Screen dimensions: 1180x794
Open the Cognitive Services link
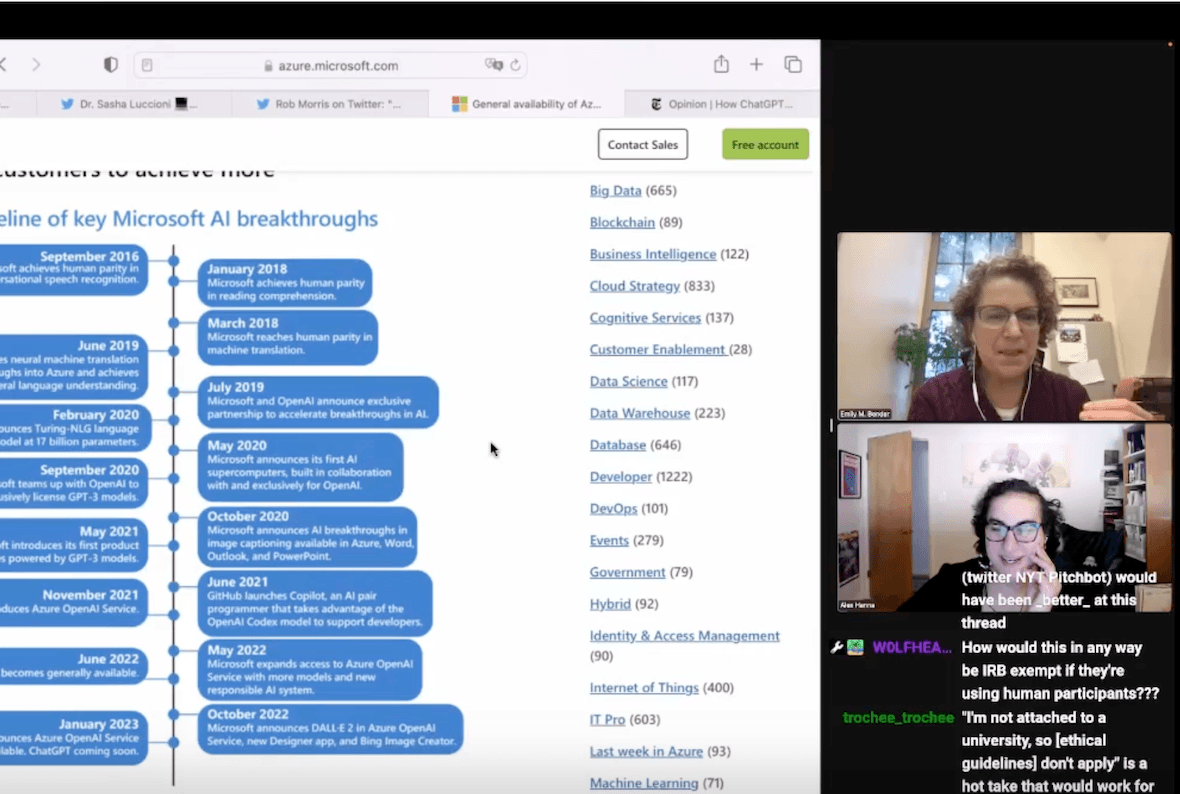coord(646,318)
